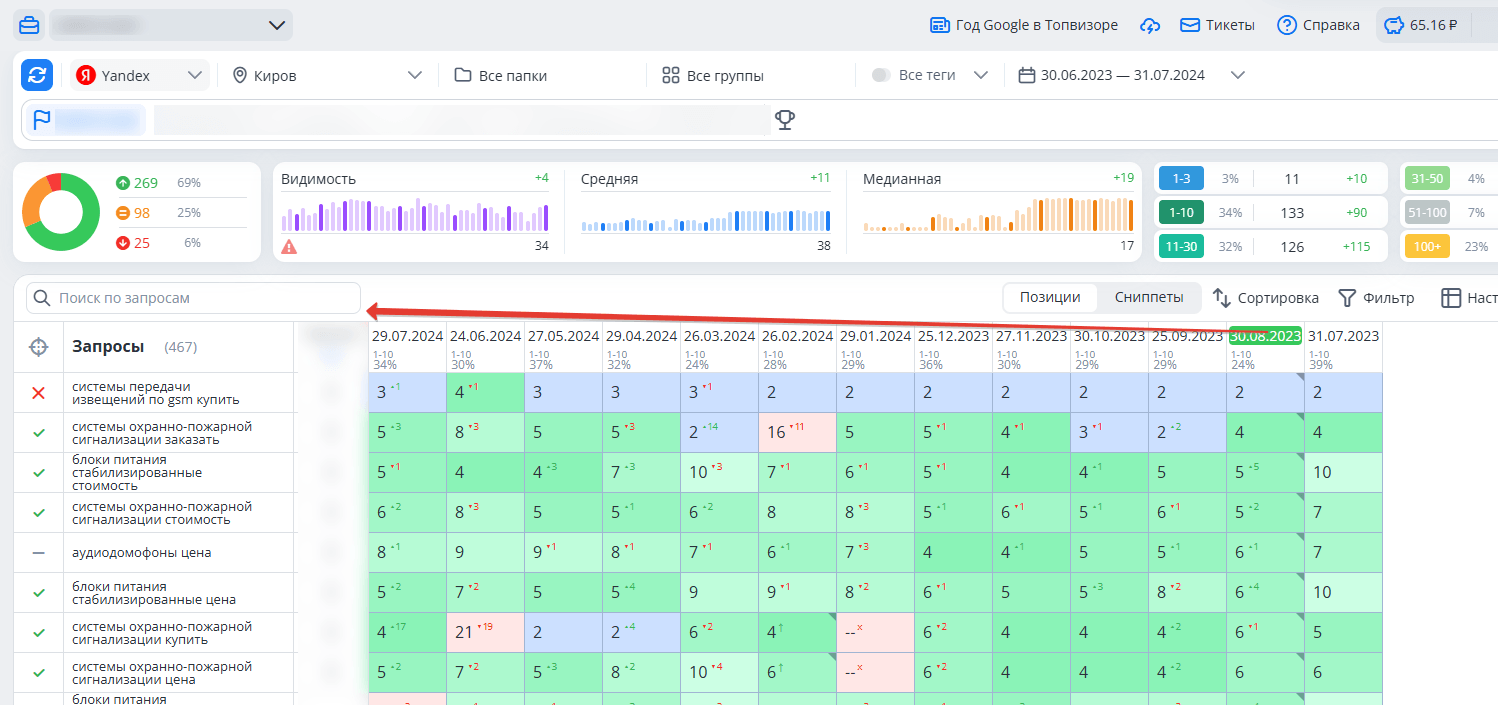Open the blurred project name dropdown
1498x705 pixels.
pos(170,25)
